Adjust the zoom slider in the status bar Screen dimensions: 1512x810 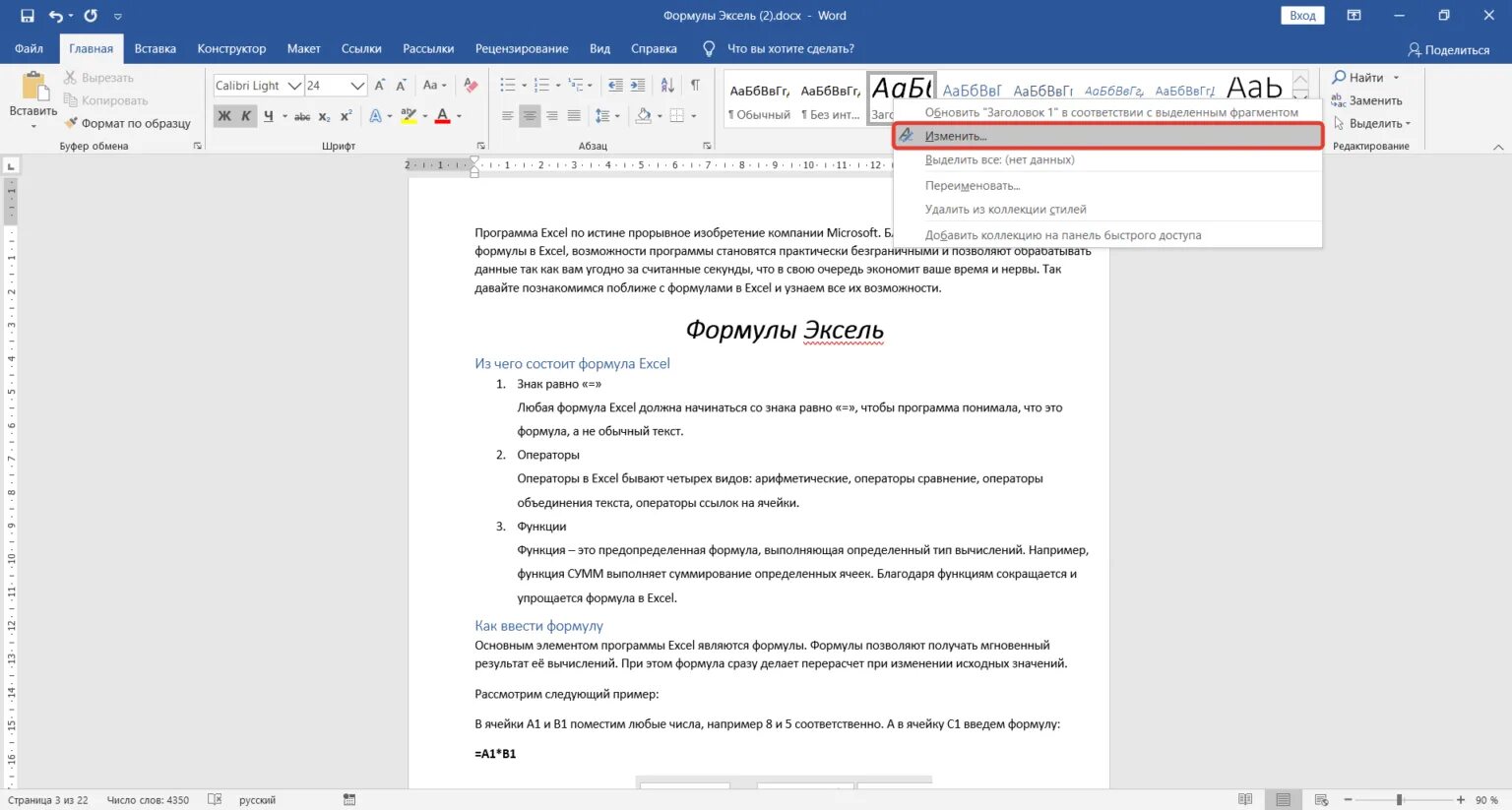1399,800
